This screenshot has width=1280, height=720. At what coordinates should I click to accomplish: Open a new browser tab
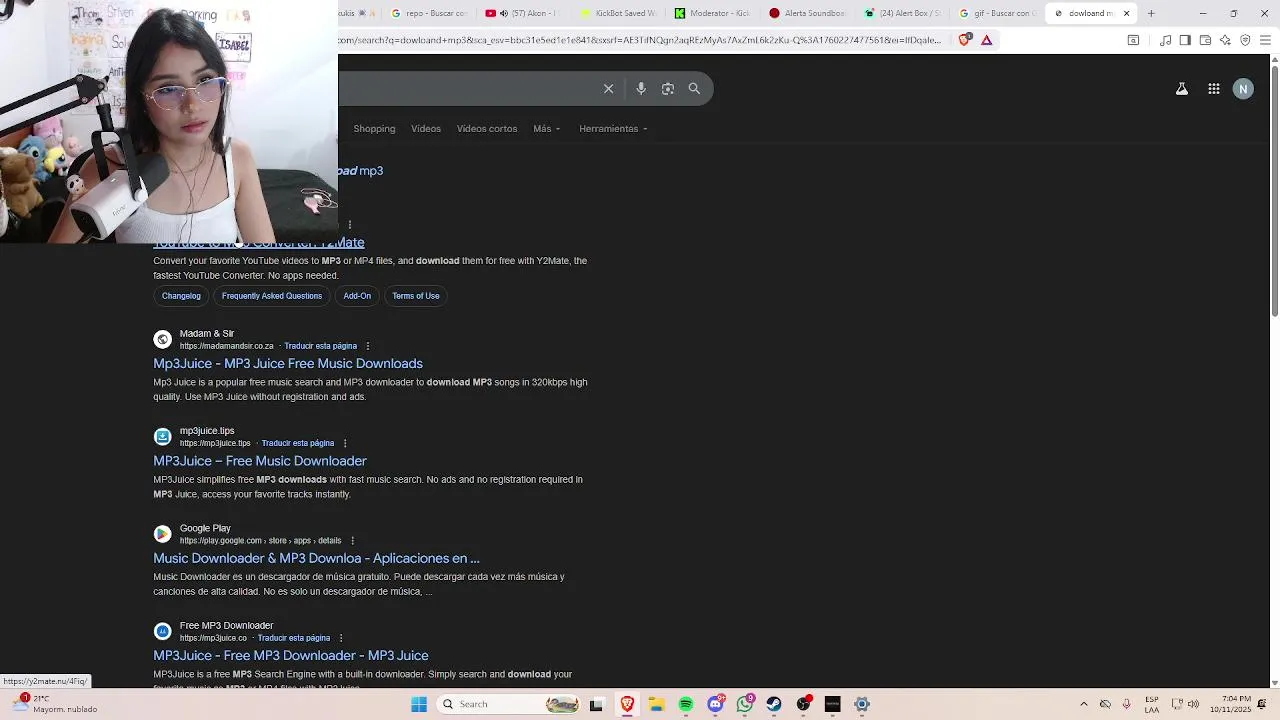coord(1151,13)
